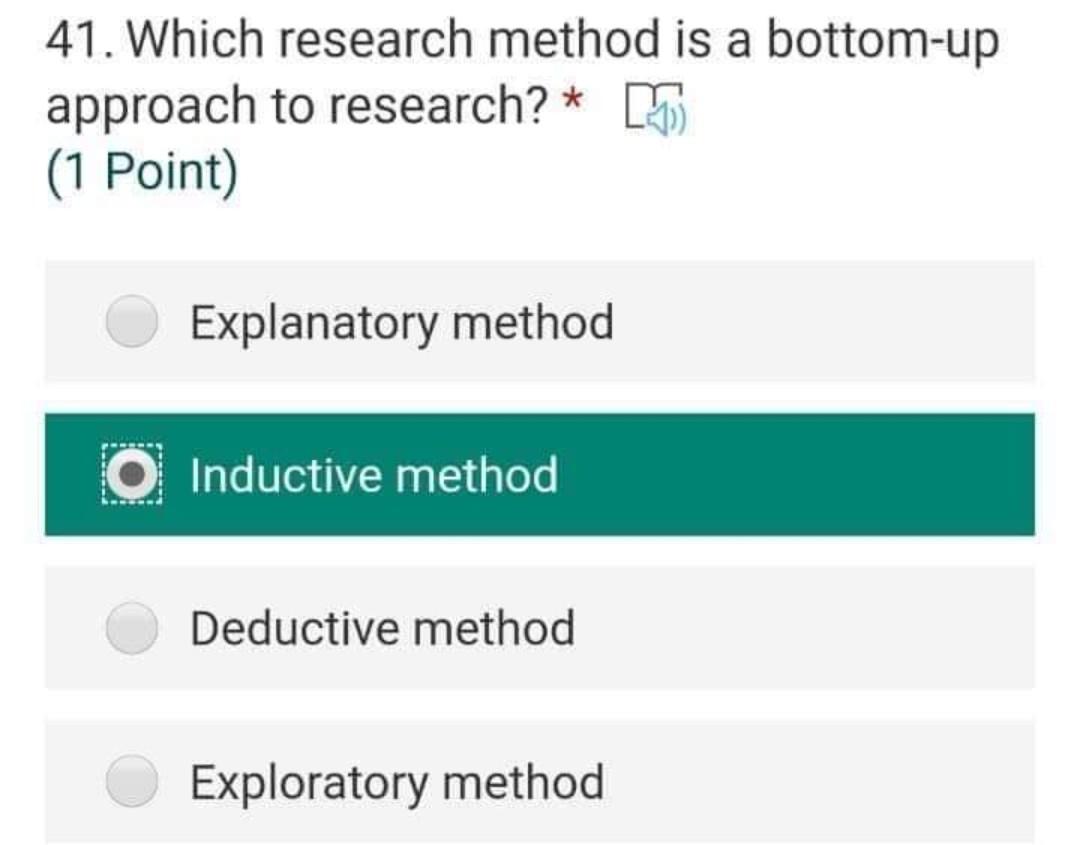Click empty space in the green Inductive row
The width and height of the screenshot is (1080, 845).
tap(800, 475)
